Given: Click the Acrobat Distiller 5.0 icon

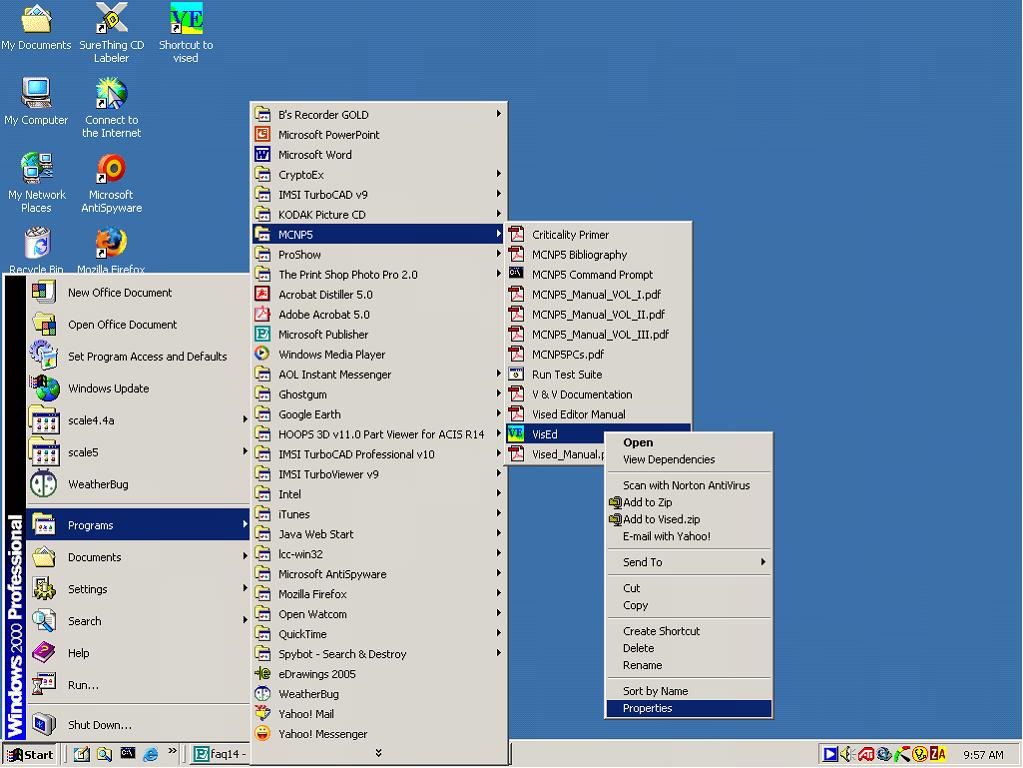Looking at the screenshot, I should coord(262,294).
